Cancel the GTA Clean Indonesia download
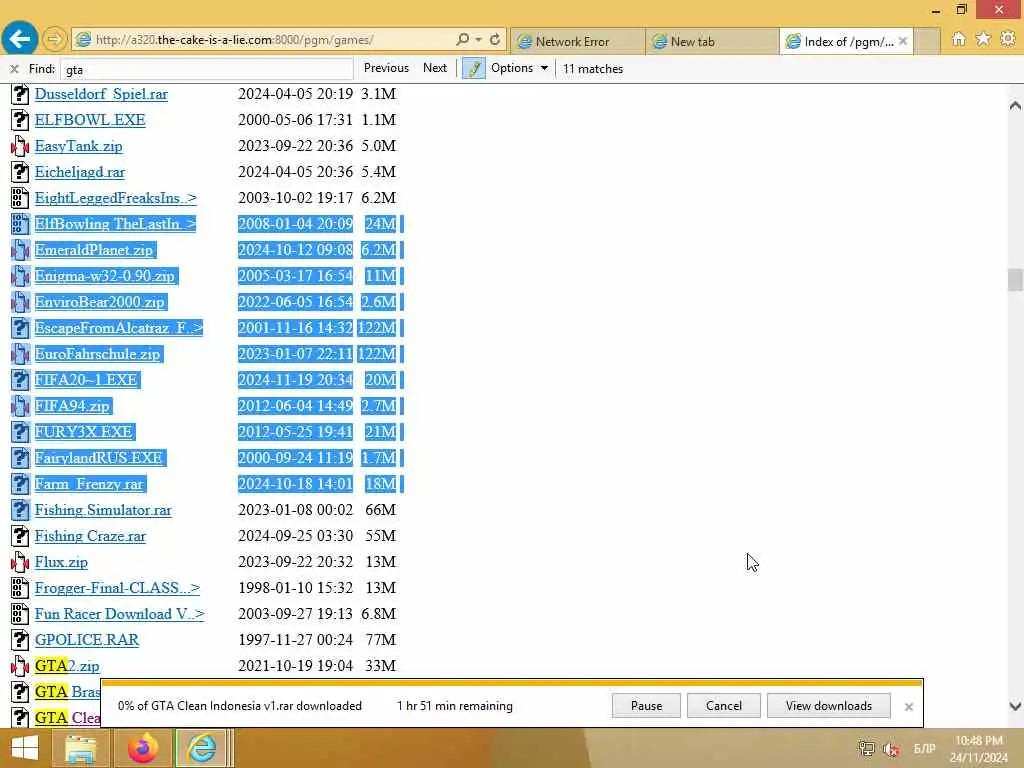 pos(724,706)
